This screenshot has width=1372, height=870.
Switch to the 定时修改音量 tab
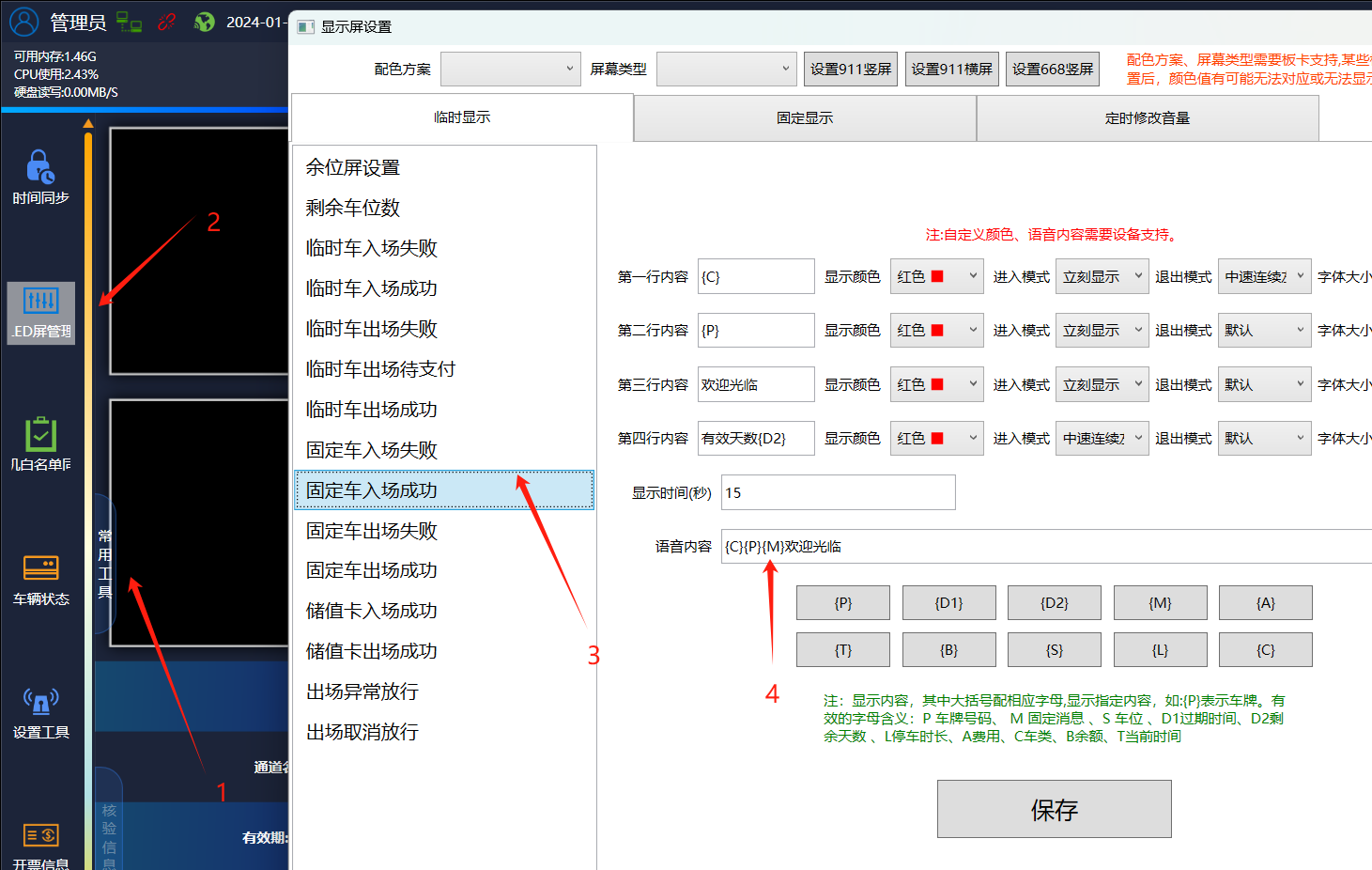tap(1148, 118)
